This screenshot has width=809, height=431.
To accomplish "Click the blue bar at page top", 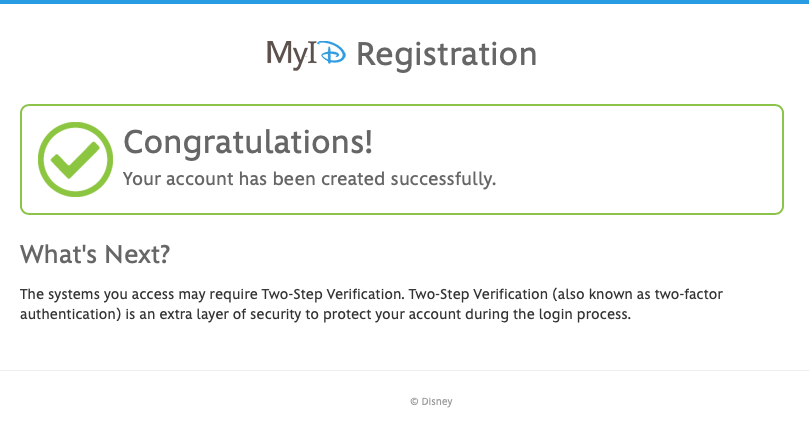I will (404, 2).
